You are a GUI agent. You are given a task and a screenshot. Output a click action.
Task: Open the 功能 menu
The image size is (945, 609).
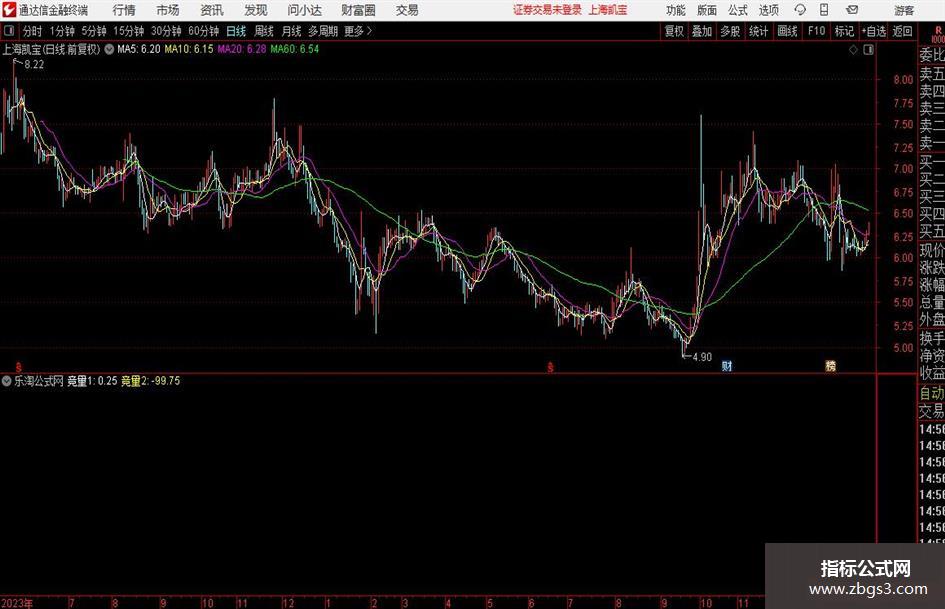coord(676,10)
